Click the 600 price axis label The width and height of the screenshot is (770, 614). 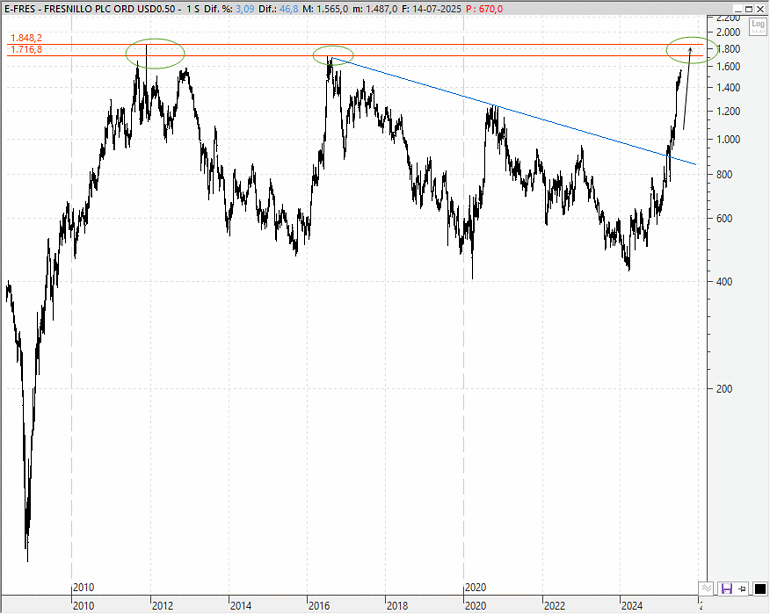(724, 219)
